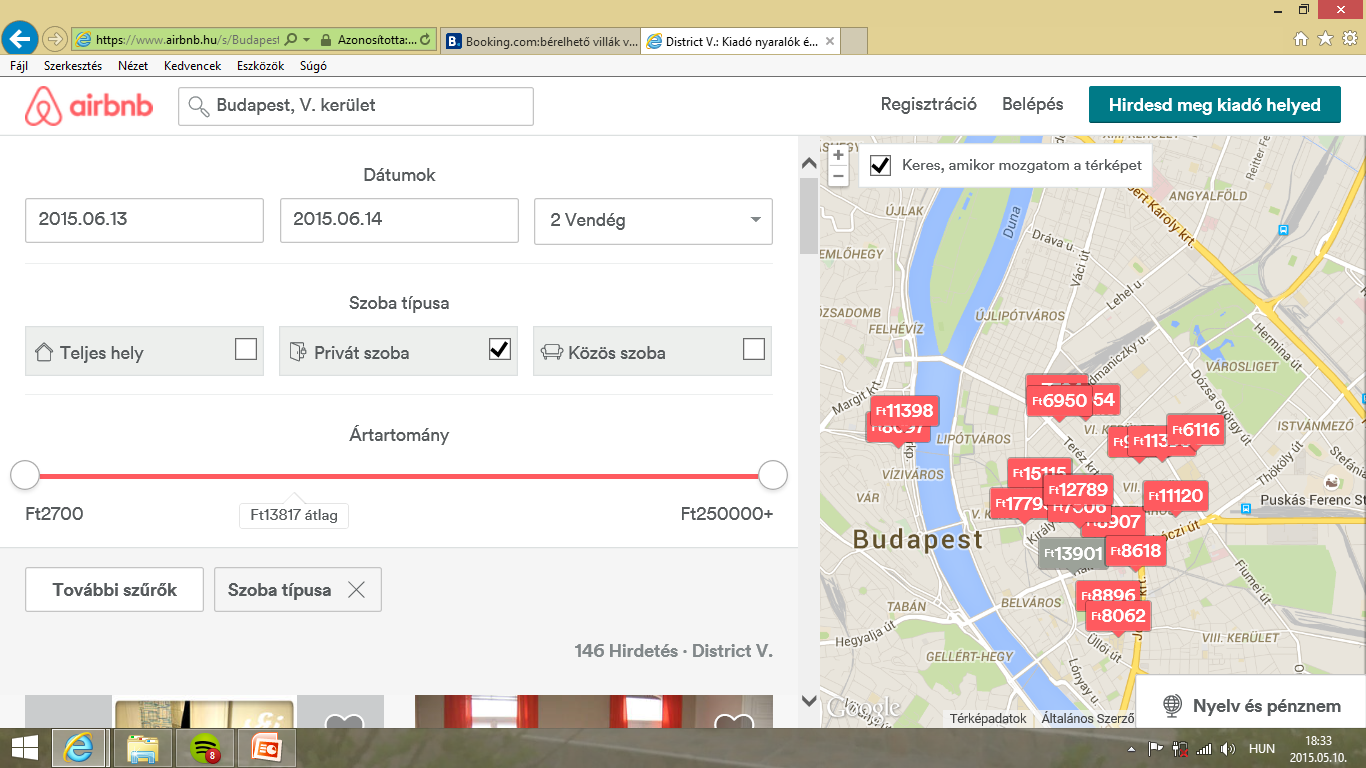
Task: Click the page scrollbar down arrow
Action: (x=808, y=700)
